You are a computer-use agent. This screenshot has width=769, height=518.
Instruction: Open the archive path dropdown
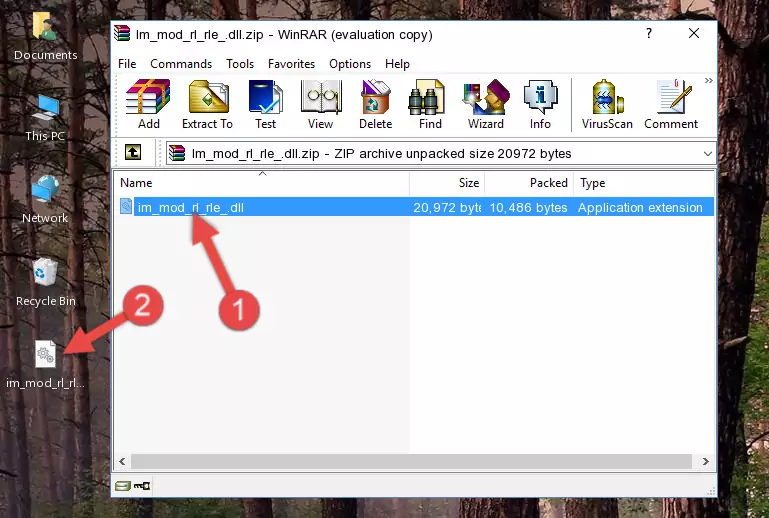coord(707,154)
